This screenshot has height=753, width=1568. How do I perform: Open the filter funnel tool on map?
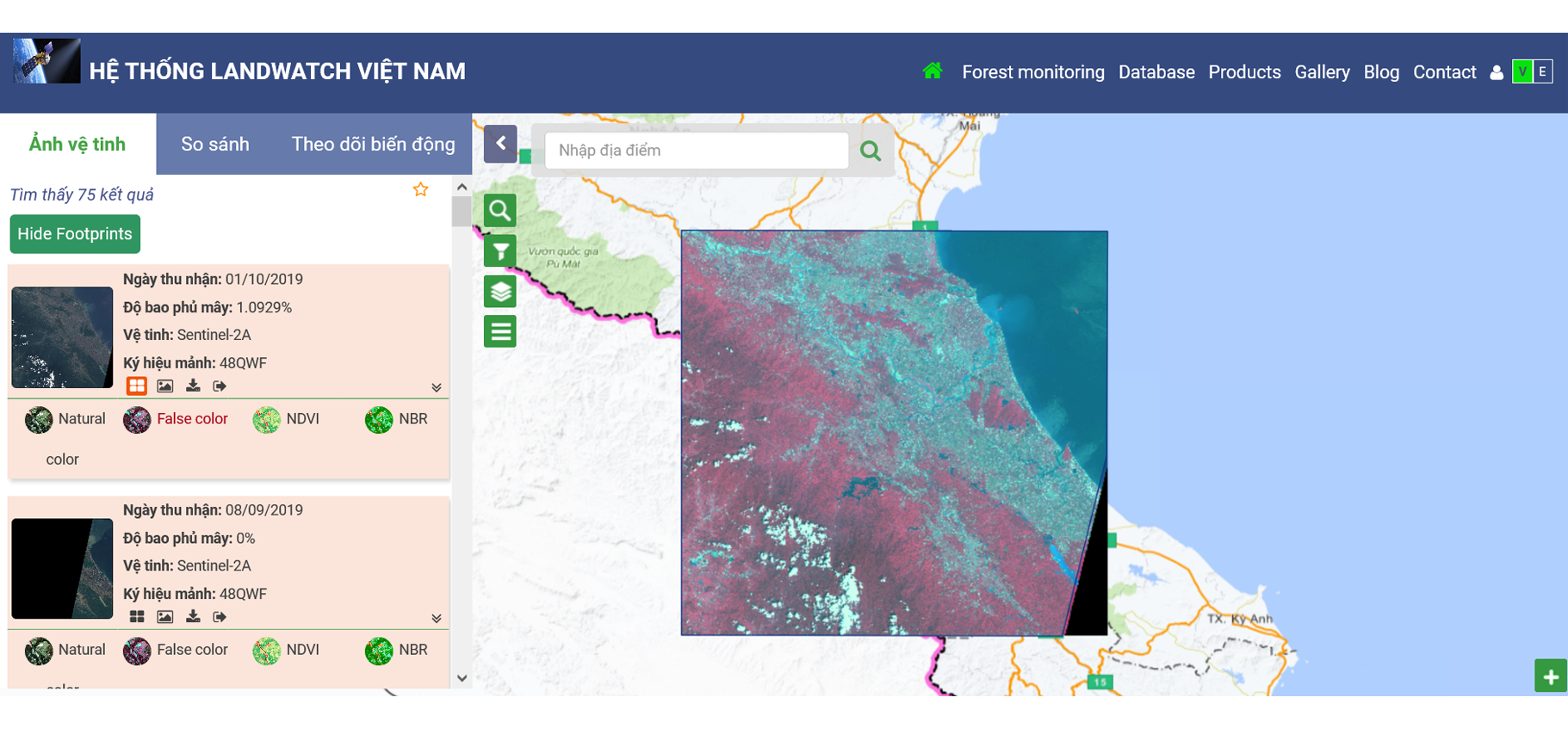499,251
